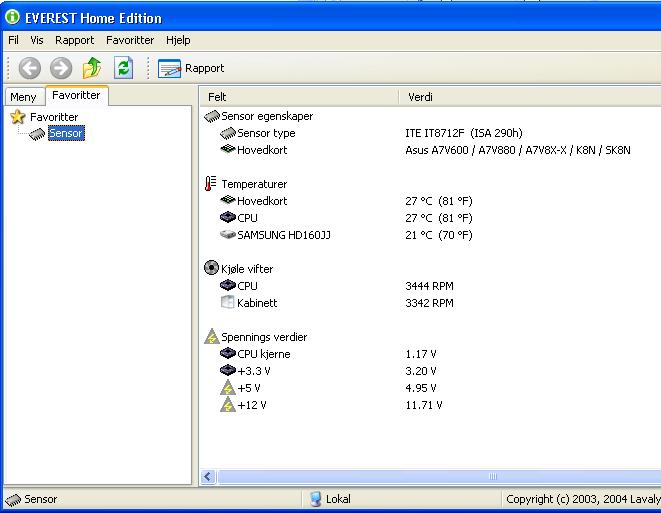This screenshot has width=661, height=513.
Task: Click the Copyright text in status bar
Action: pos(583,499)
